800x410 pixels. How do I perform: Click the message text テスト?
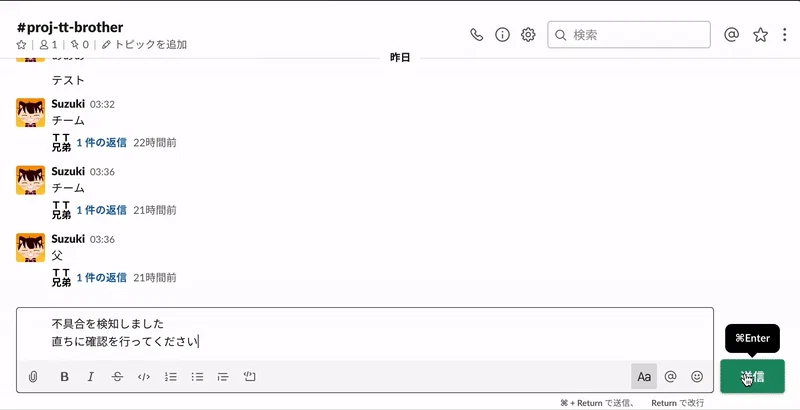[x=68, y=80]
